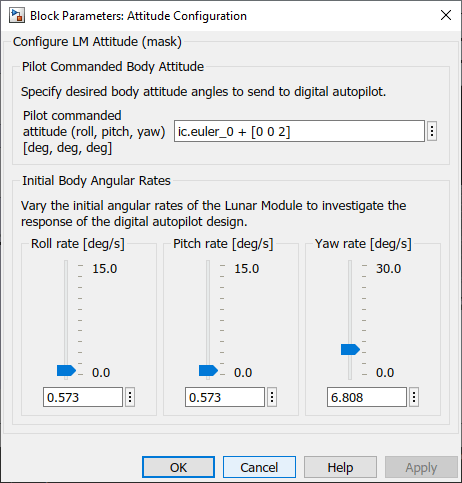This screenshot has height=483, width=462.
Task: Click the 0.0 minimum label on Roll slider
Action: [101, 373]
